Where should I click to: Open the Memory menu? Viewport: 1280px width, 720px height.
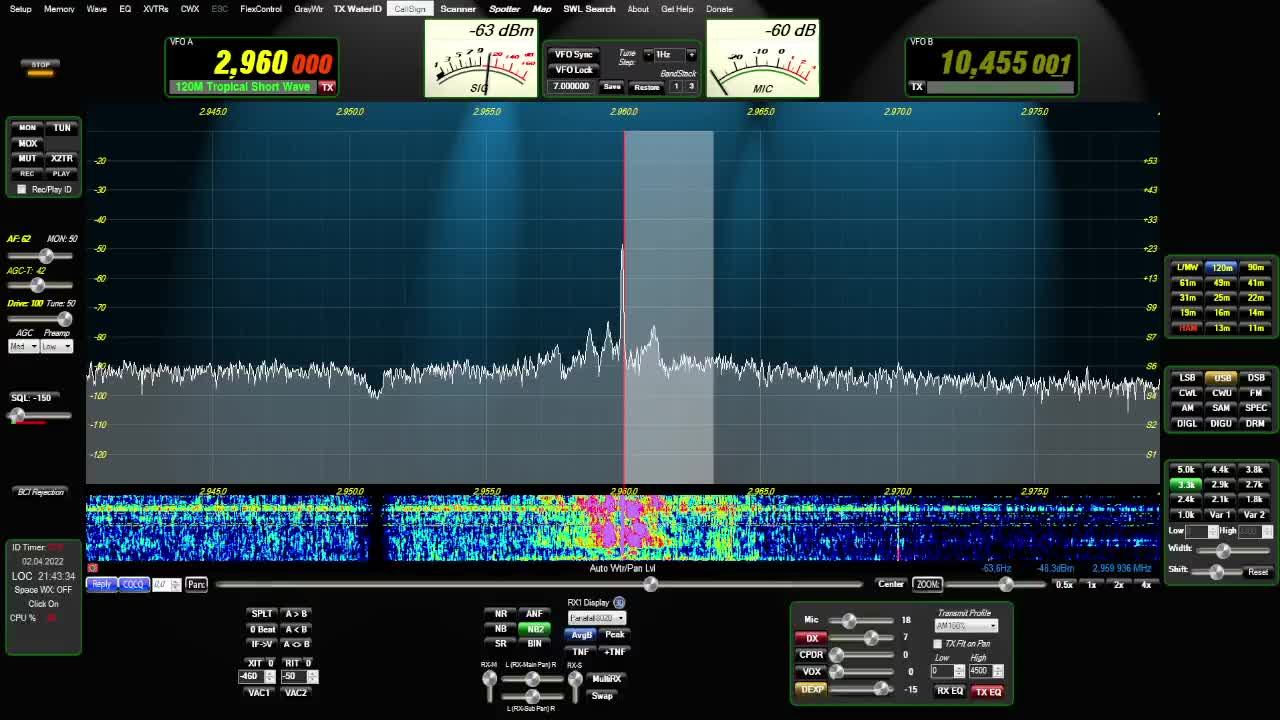click(x=59, y=9)
